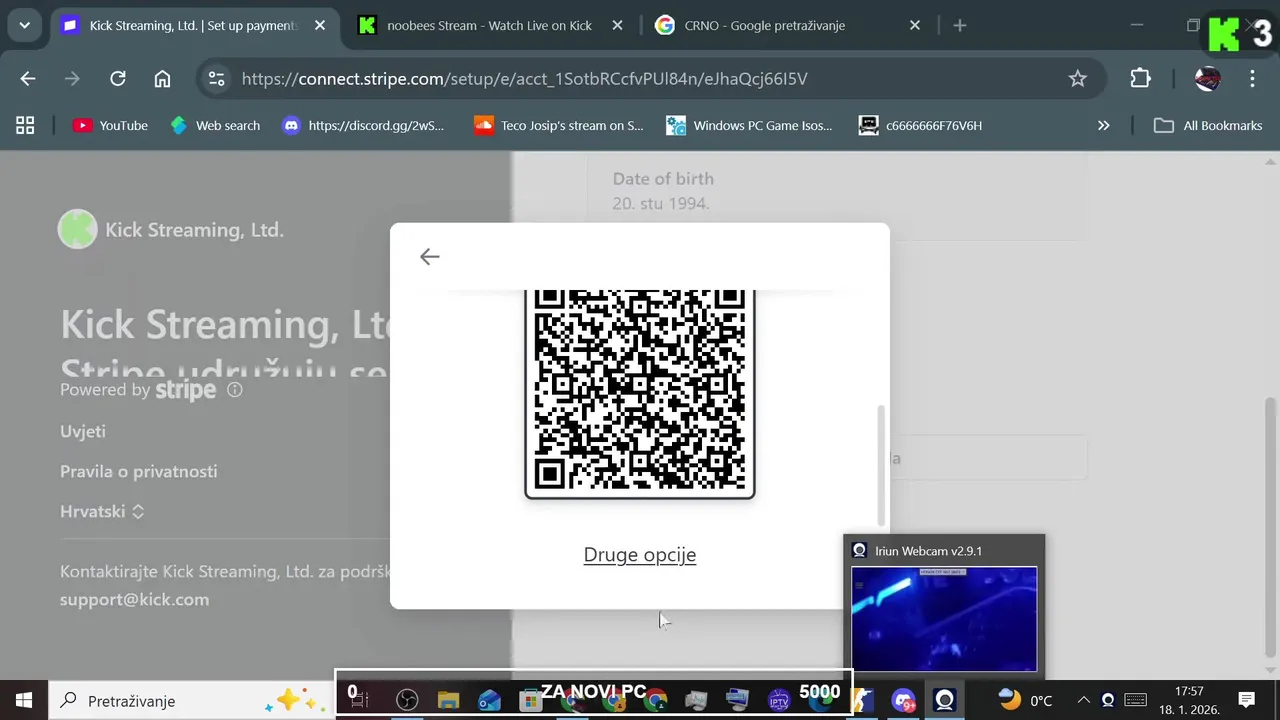Open the Extensions puzzle icon

[1140, 79]
